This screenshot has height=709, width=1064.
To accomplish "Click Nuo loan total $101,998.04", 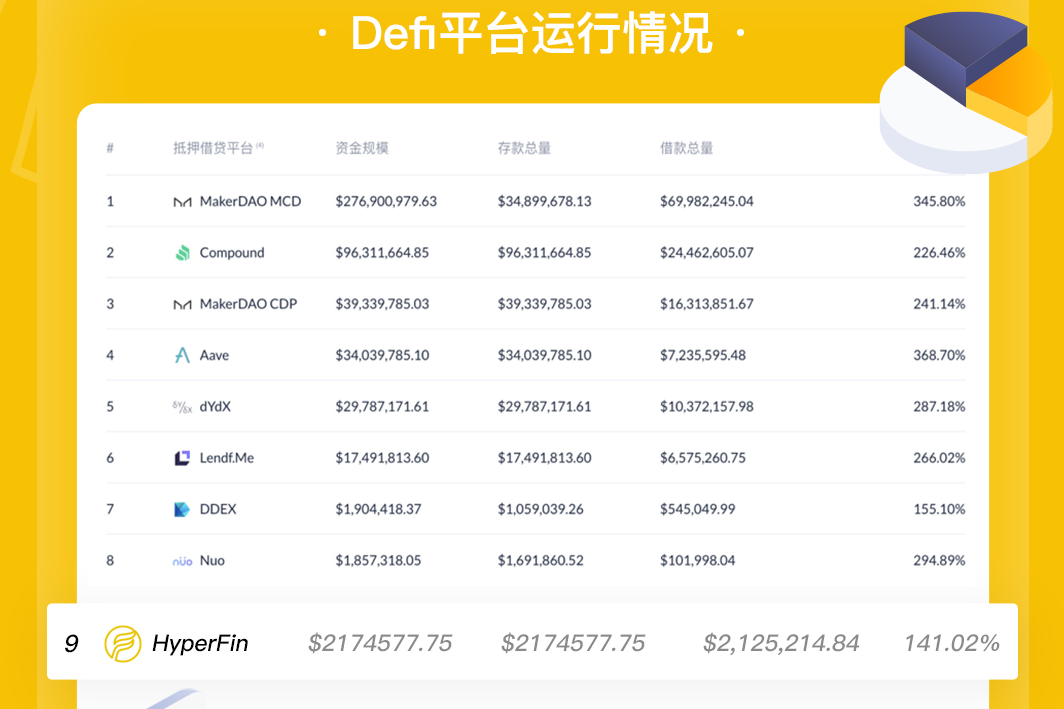I will coord(698,560).
